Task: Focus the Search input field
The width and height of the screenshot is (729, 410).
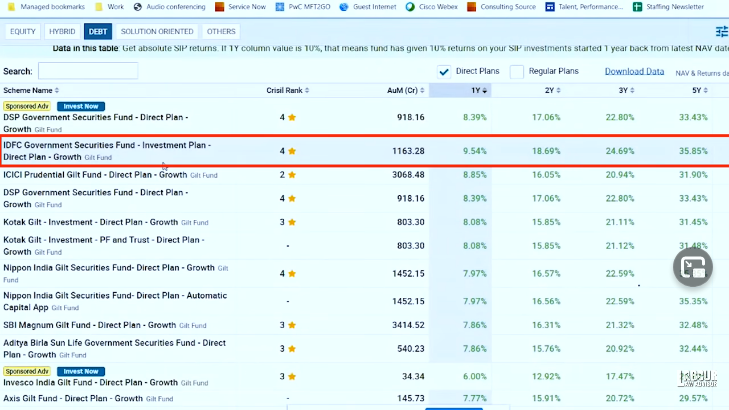Action: pos(88,71)
